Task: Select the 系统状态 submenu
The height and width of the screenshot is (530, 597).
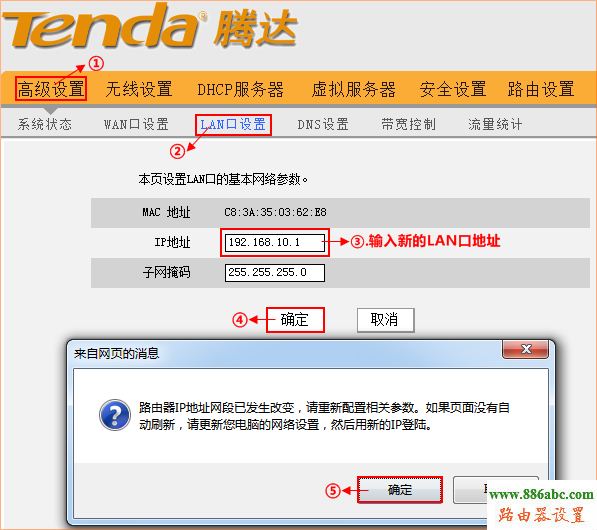Action: click(45, 124)
